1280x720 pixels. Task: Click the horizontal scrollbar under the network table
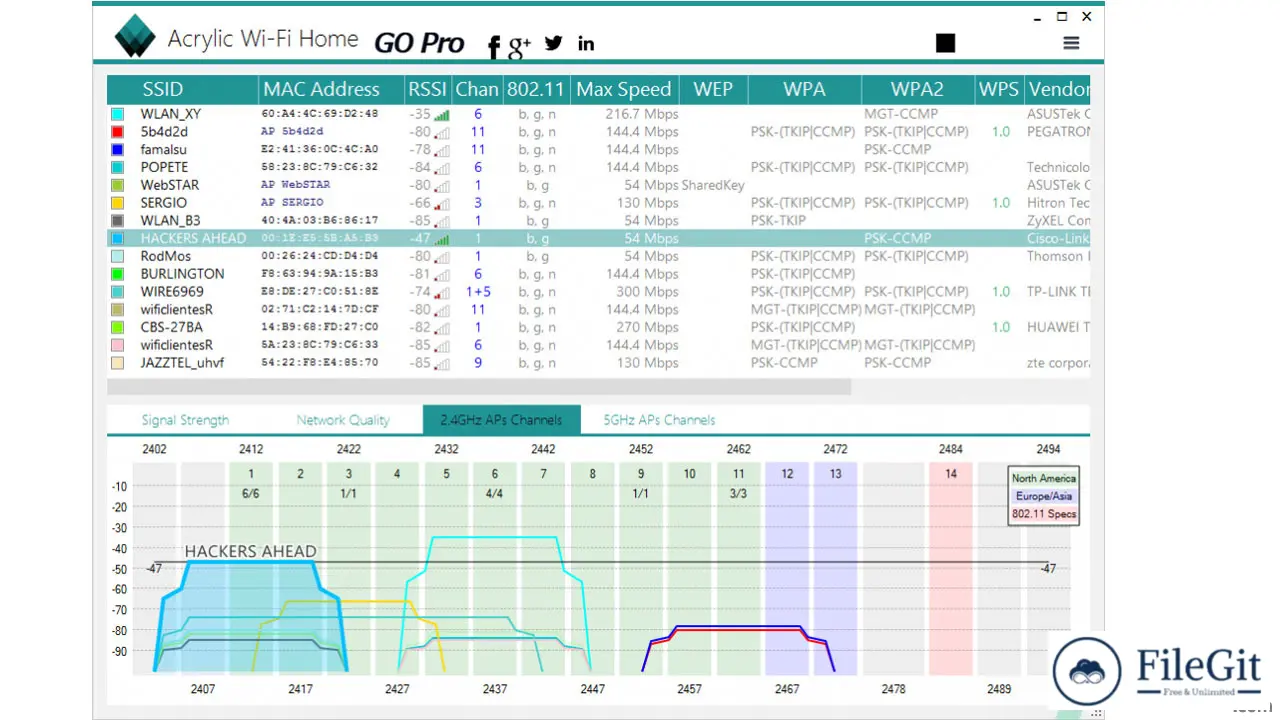coord(479,387)
